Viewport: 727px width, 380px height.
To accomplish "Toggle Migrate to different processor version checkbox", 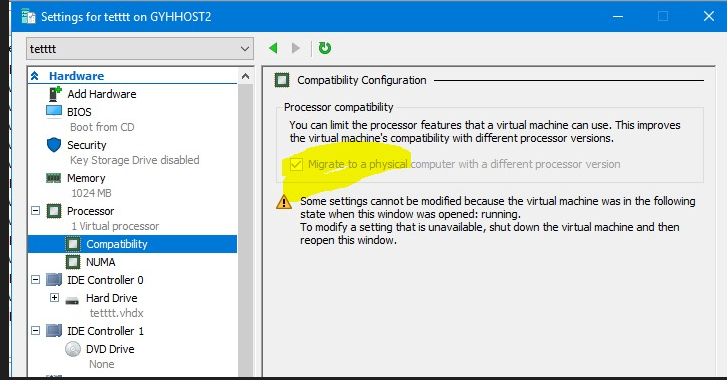I will tap(296, 164).
